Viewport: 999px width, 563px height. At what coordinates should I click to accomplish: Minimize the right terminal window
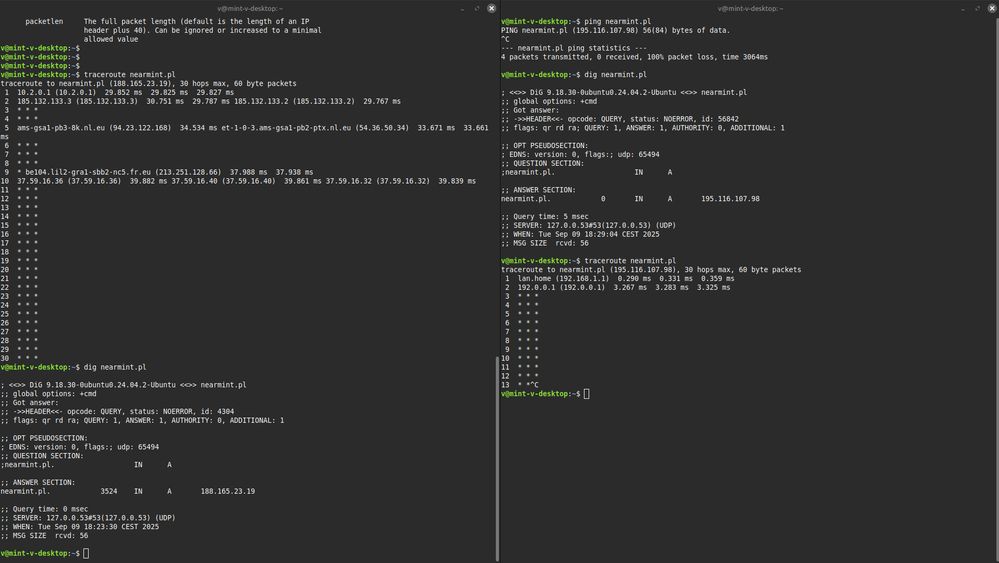coord(964,8)
